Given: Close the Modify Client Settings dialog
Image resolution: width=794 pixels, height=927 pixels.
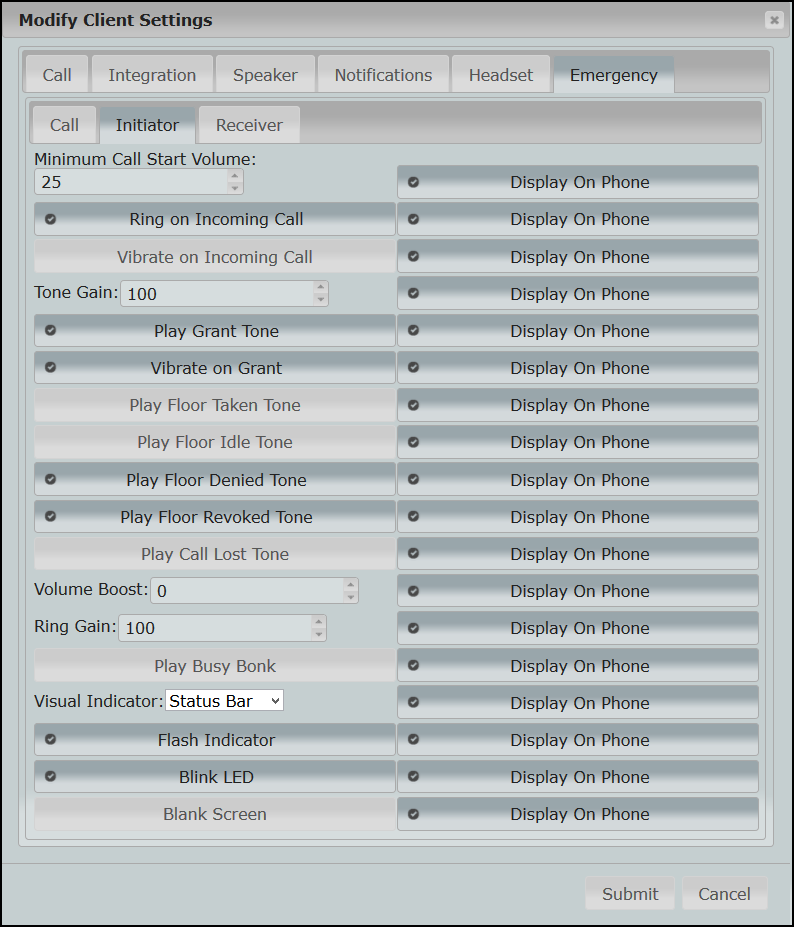Looking at the screenshot, I should pos(774,20).
